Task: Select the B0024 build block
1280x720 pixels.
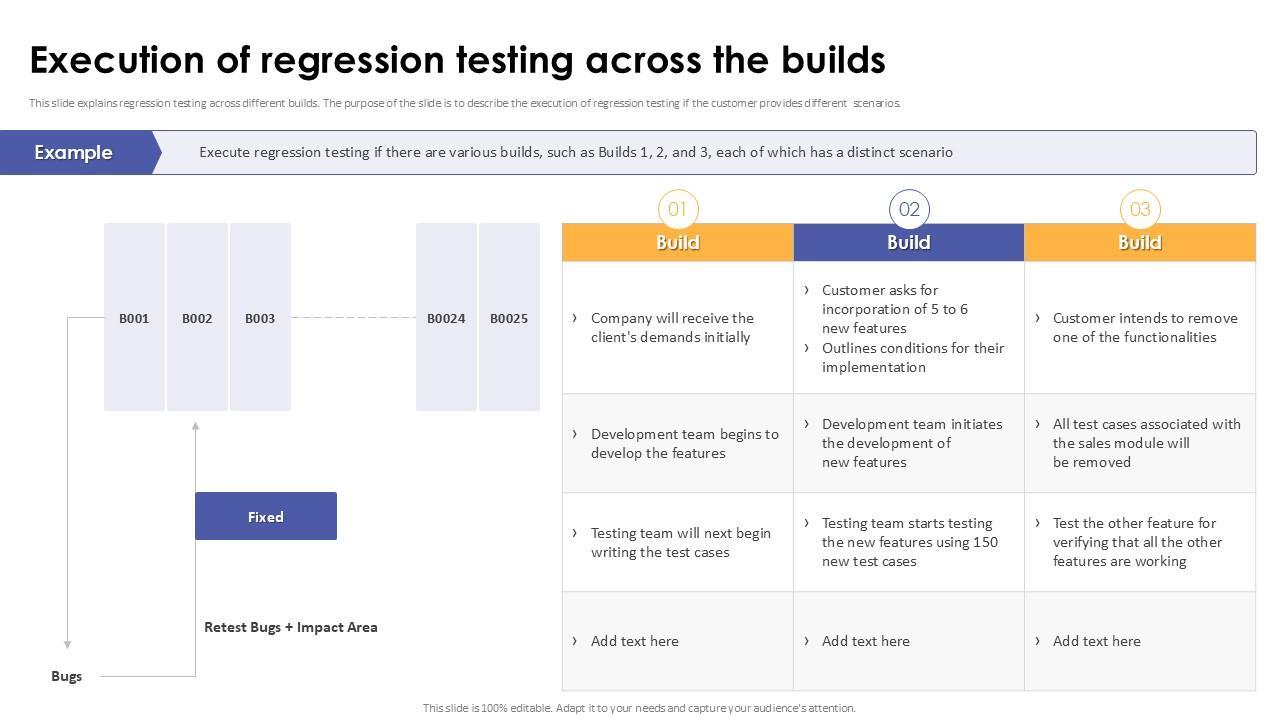Action: coord(446,317)
